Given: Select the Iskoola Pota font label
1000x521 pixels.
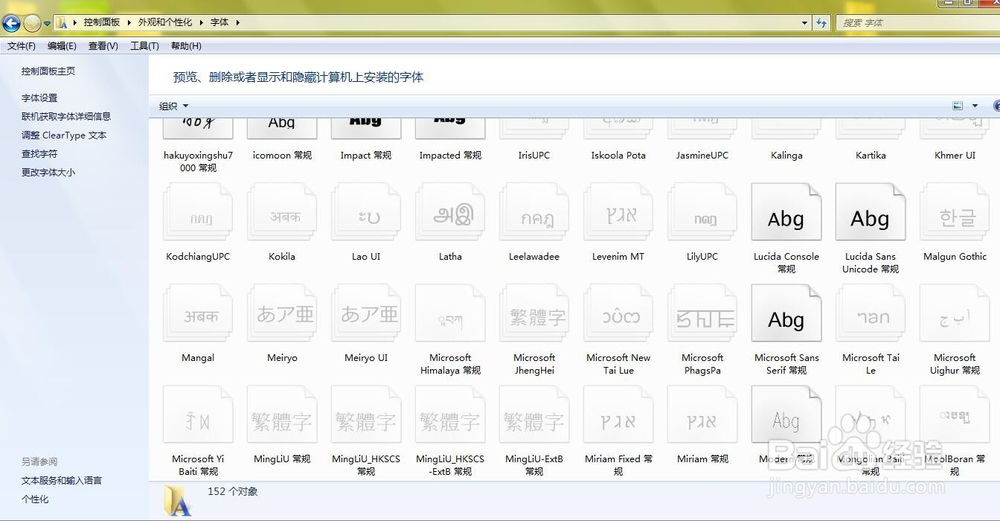Looking at the screenshot, I should coord(618,155).
